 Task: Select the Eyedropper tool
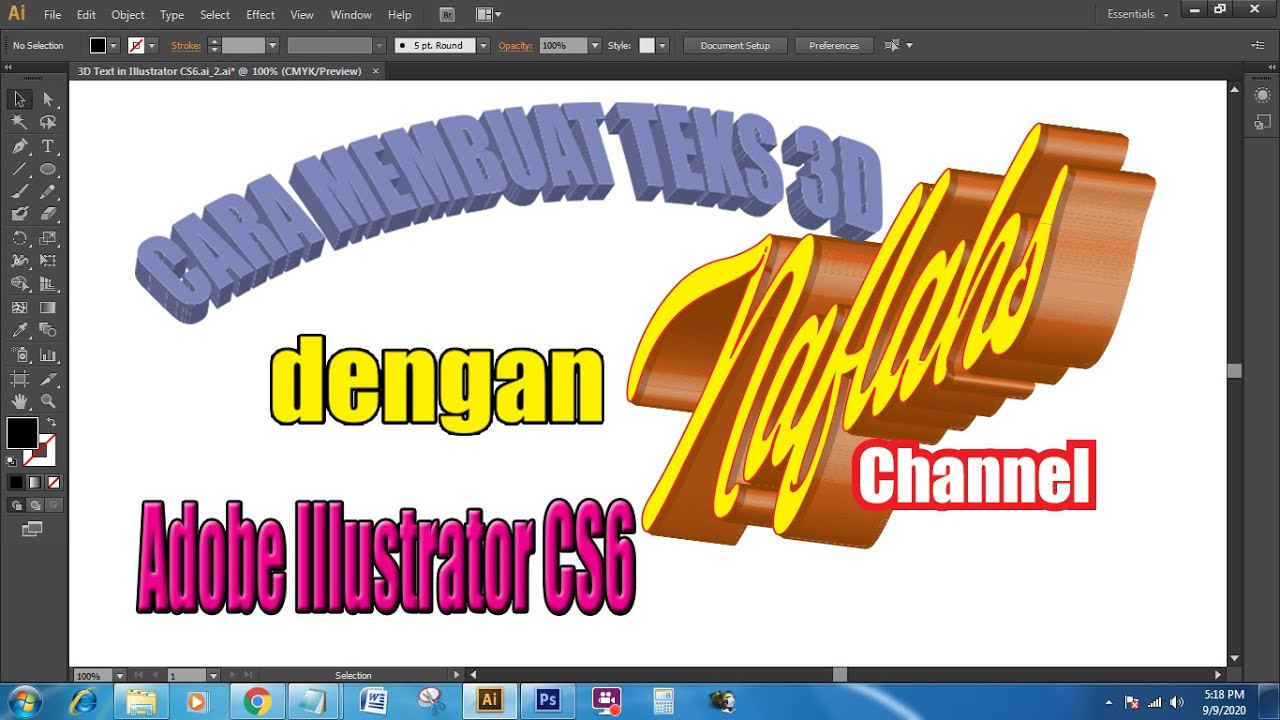(19, 331)
